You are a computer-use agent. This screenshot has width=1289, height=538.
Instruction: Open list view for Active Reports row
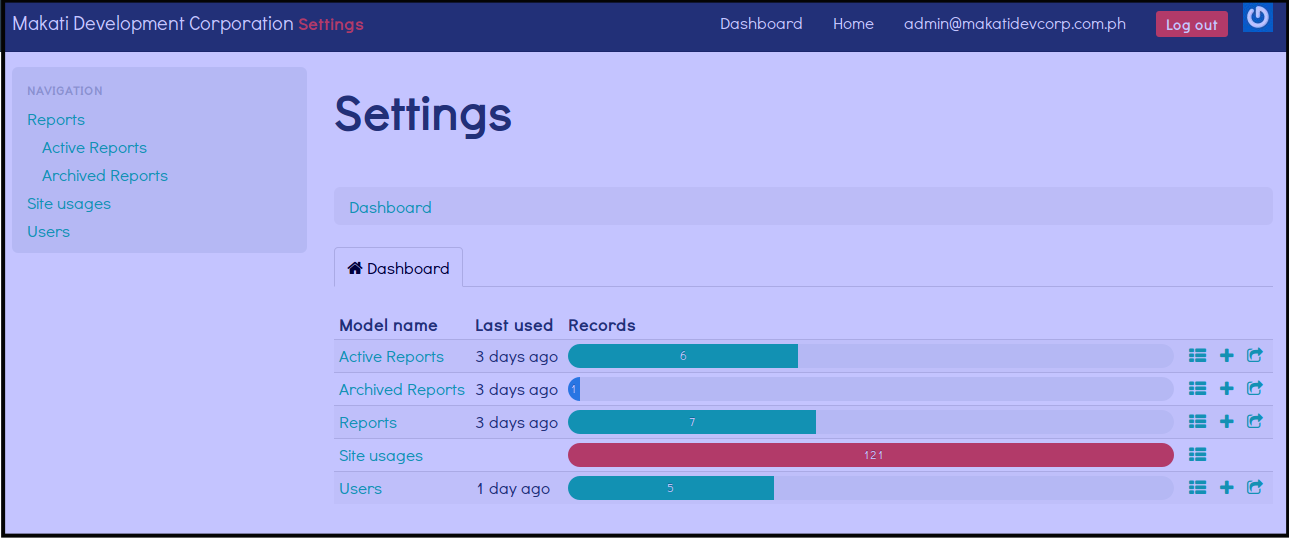(1198, 355)
